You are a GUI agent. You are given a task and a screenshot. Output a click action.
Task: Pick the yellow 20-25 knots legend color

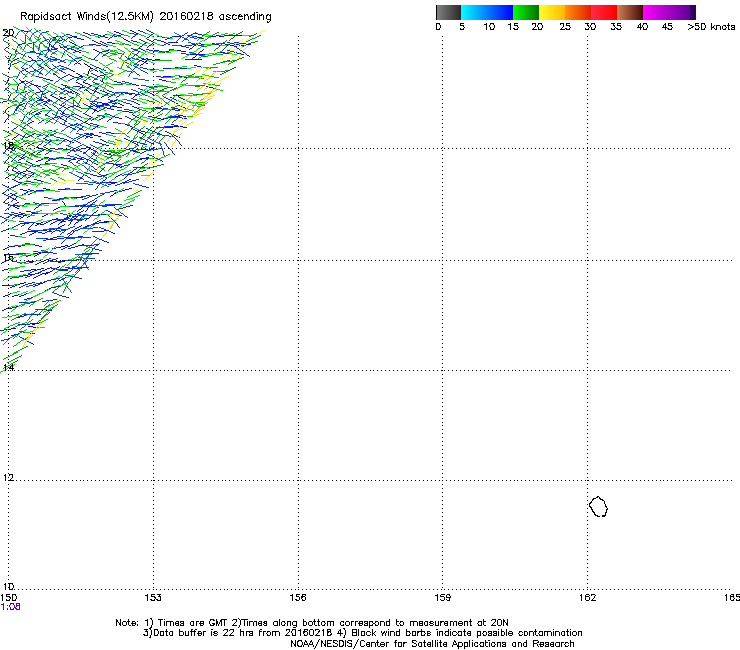(552, 12)
